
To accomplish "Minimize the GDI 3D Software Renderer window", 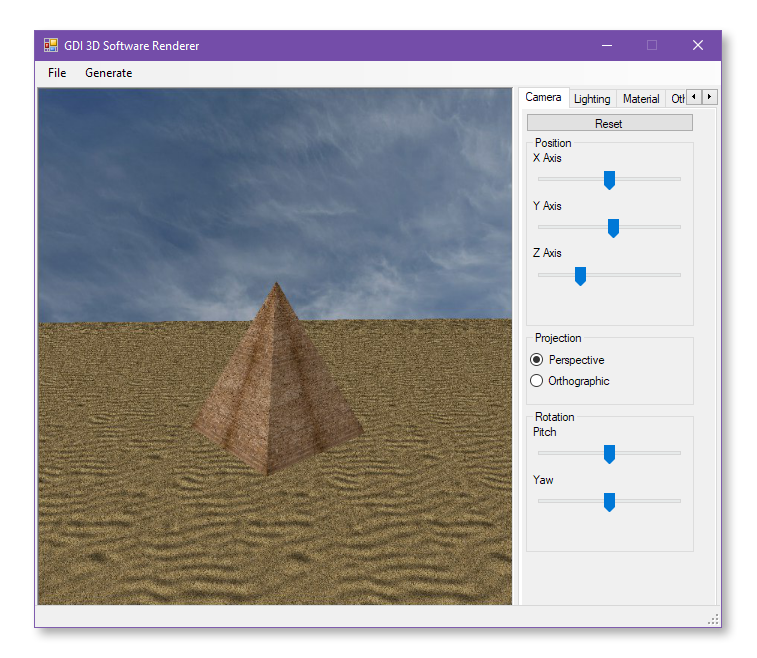I will (607, 45).
